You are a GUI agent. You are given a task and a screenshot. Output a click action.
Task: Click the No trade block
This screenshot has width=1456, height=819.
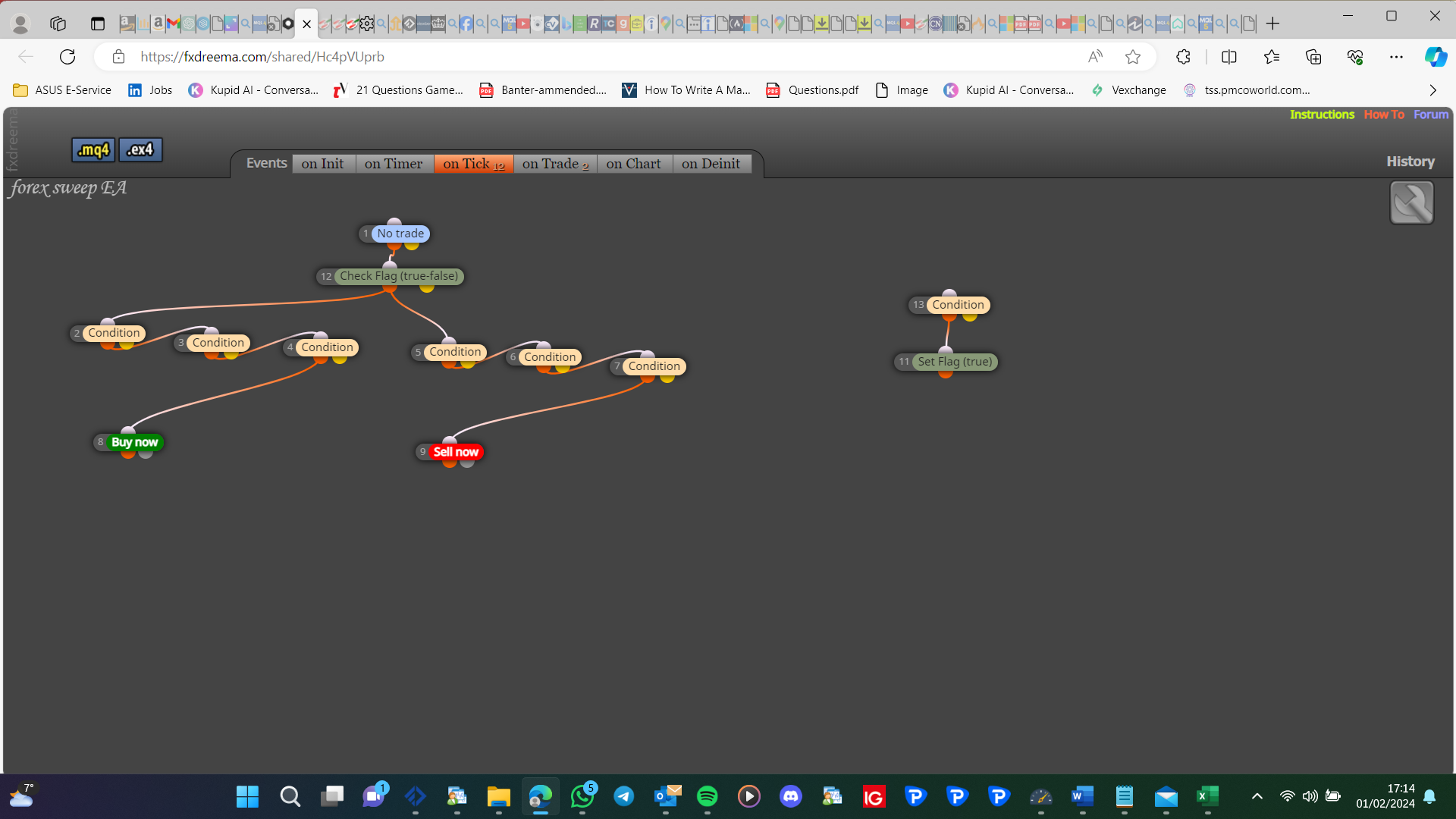pyautogui.click(x=400, y=234)
